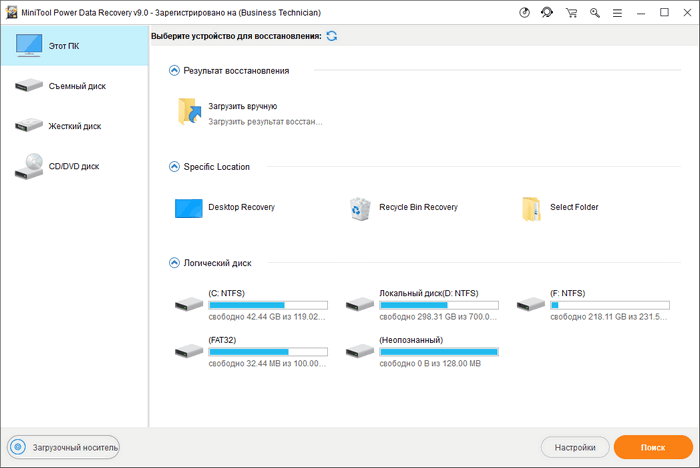Image resolution: width=700 pixels, height=468 pixels.
Task: Click the Неопознанный partition usage bar
Action: coord(439,352)
